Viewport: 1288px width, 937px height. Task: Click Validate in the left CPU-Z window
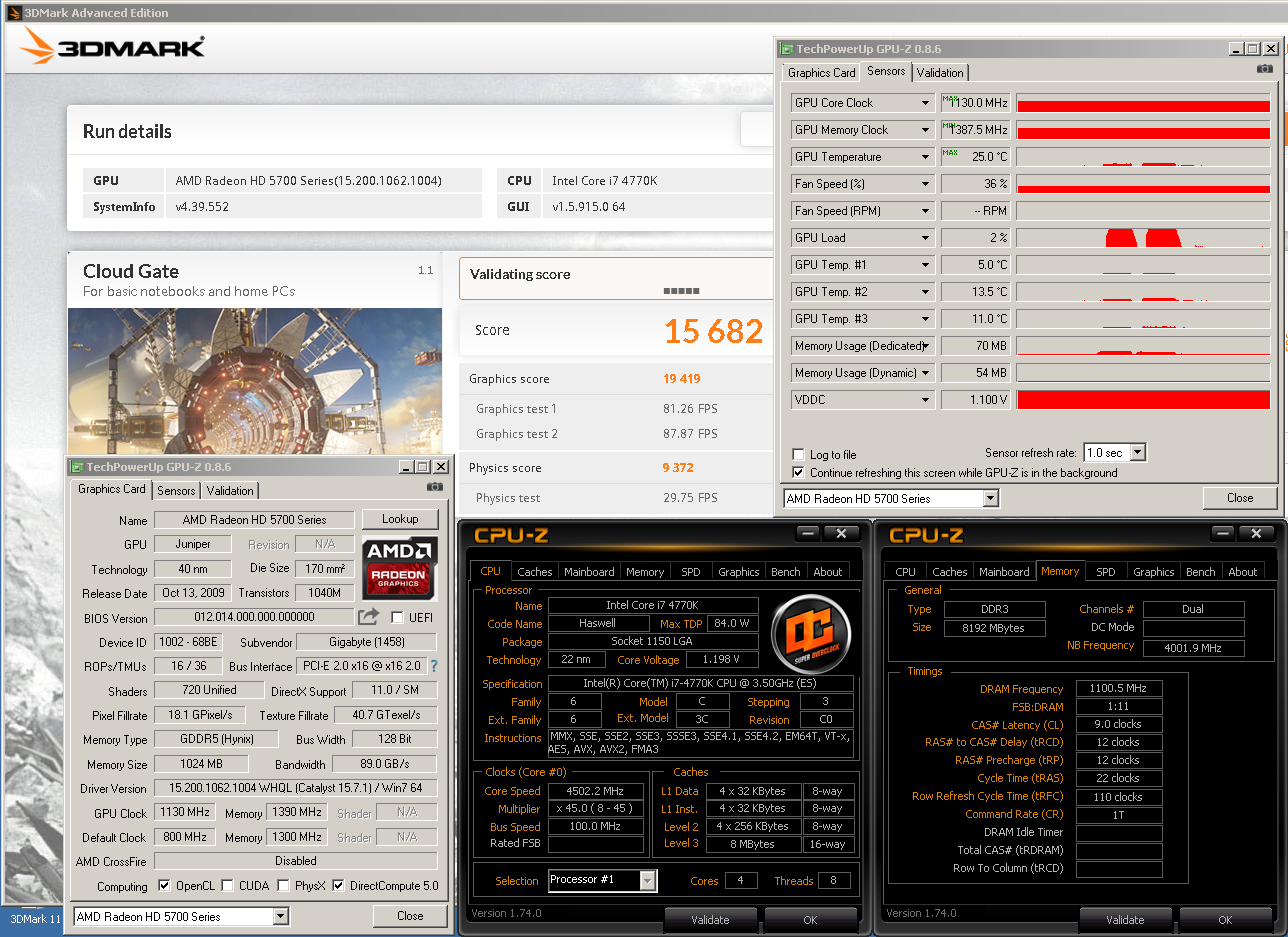point(710,920)
